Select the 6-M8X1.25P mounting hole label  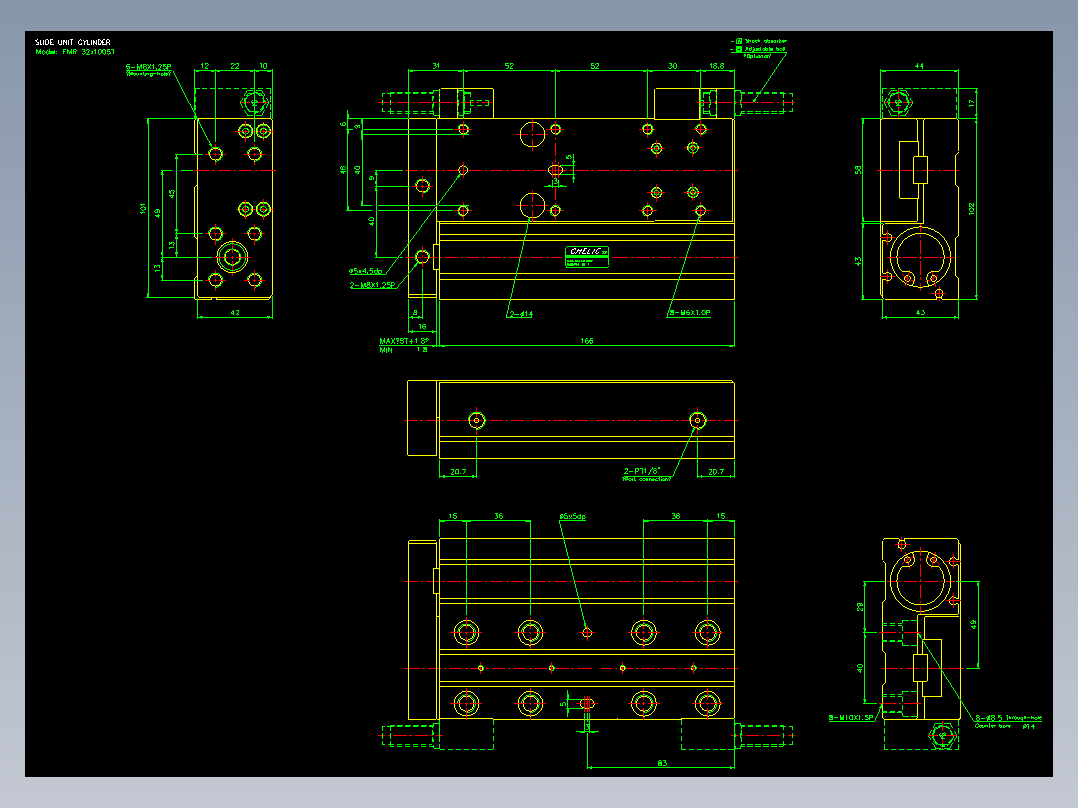[x=148, y=67]
